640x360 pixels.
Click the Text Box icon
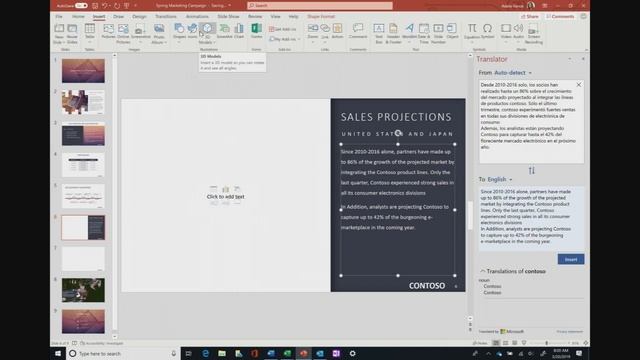378,28
